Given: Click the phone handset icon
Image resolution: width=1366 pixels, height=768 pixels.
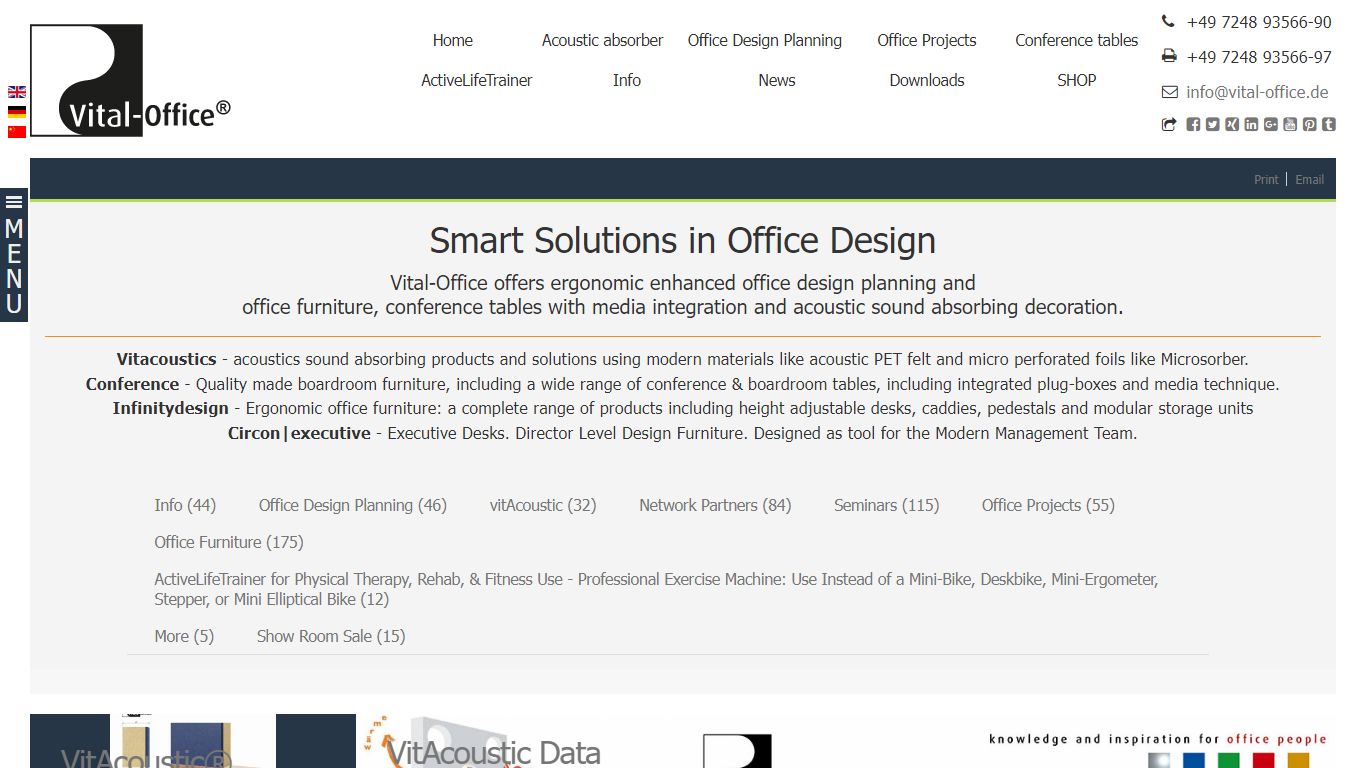Looking at the screenshot, I should click(1168, 21).
